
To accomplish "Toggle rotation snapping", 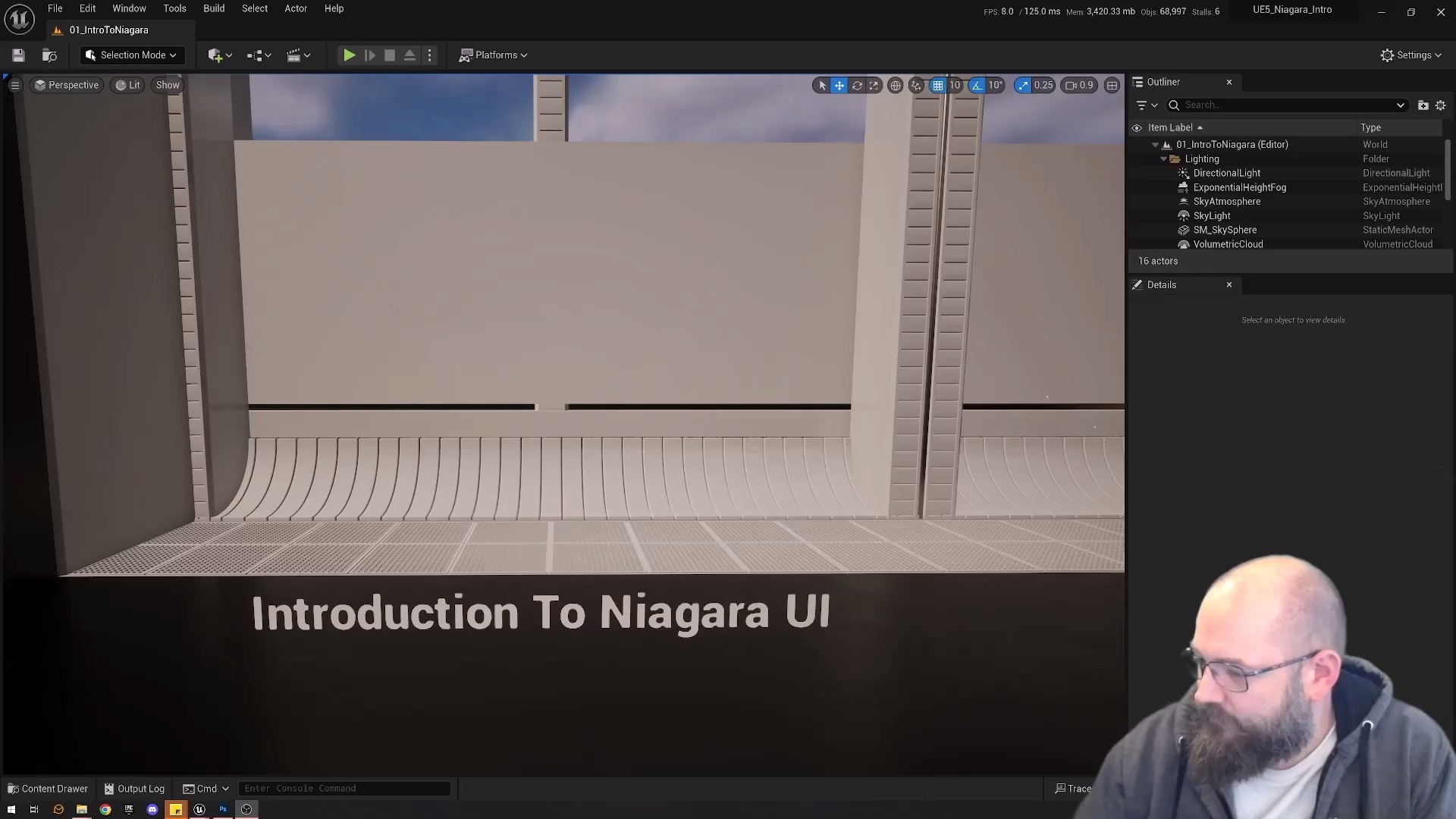I will (x=977, y=86).
